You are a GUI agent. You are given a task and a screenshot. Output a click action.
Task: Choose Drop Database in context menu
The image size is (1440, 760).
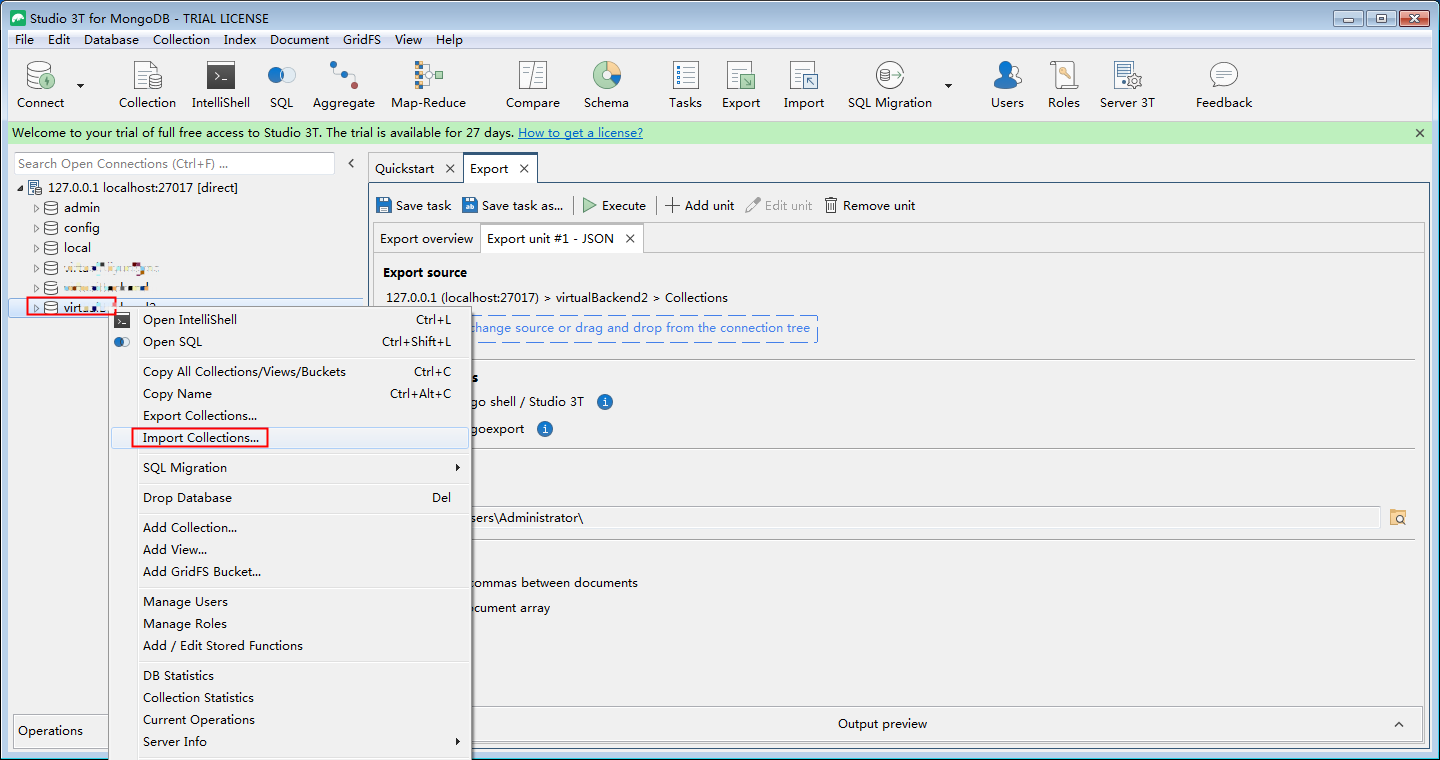[x=290, y=498]
